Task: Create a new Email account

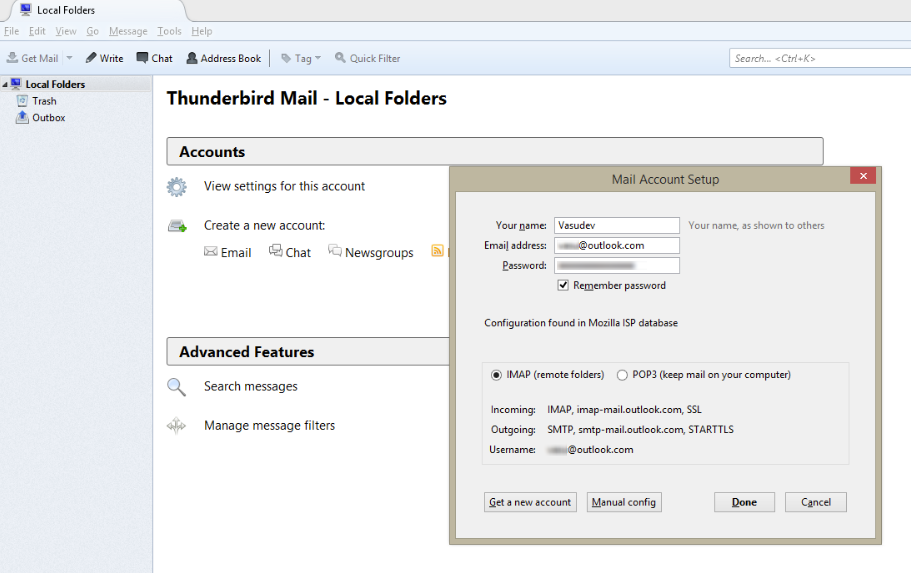Action: [x=227, y=252]
